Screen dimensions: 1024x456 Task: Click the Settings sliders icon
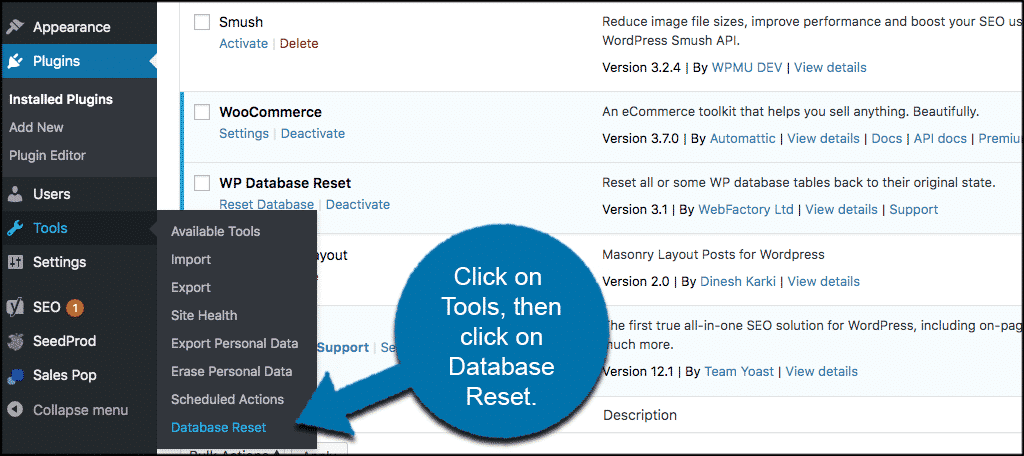click(x=15, y=262)
